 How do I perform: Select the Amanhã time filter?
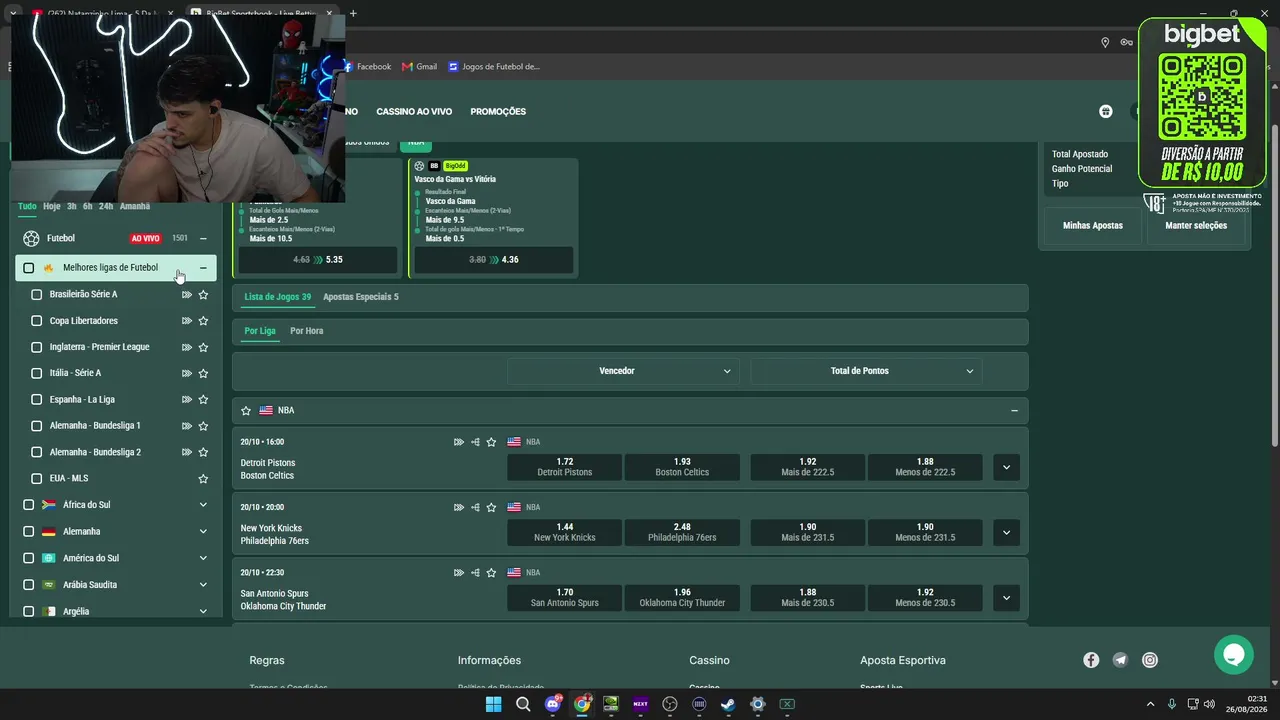(135, 206)
